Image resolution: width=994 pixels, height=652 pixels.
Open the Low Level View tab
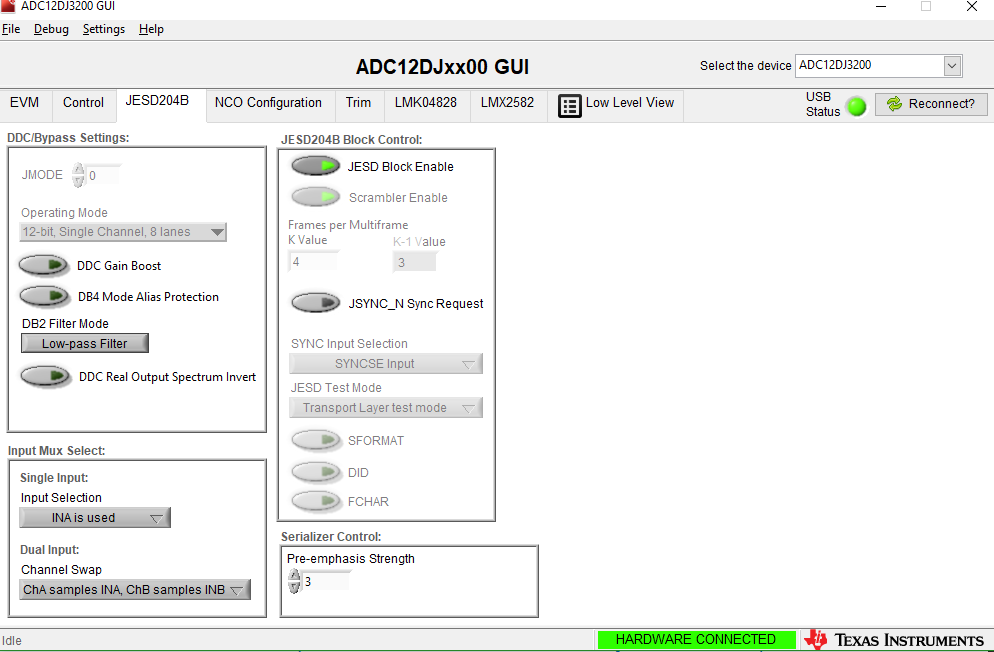[x=616, y=105]
